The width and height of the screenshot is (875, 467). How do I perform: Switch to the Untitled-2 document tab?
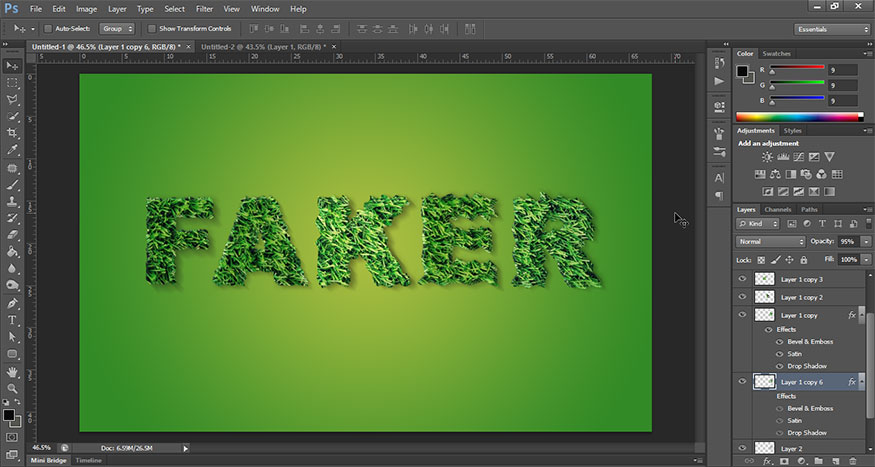coord(264,47)
